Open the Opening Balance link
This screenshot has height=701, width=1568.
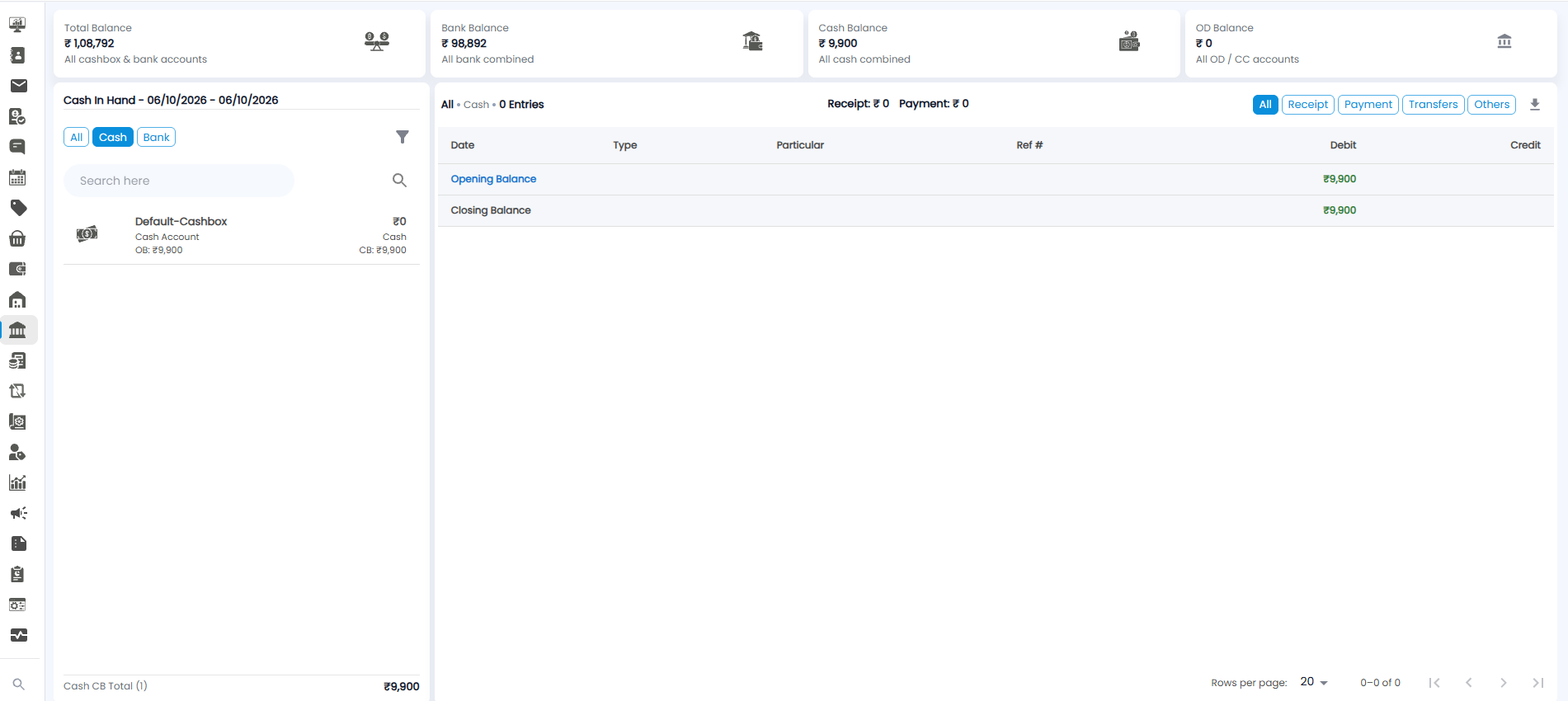pyautogui.click(x=493, y=179)
